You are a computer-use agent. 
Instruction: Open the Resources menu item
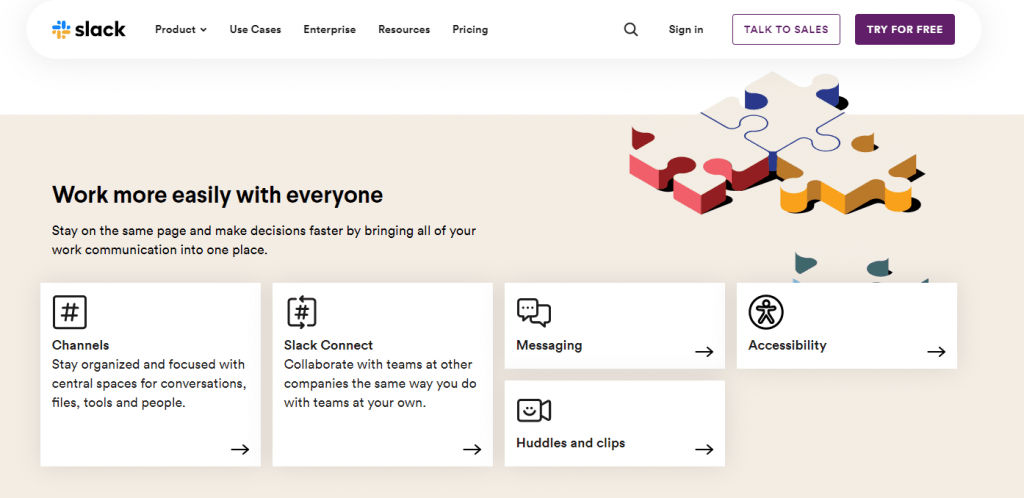click(404, 29)
